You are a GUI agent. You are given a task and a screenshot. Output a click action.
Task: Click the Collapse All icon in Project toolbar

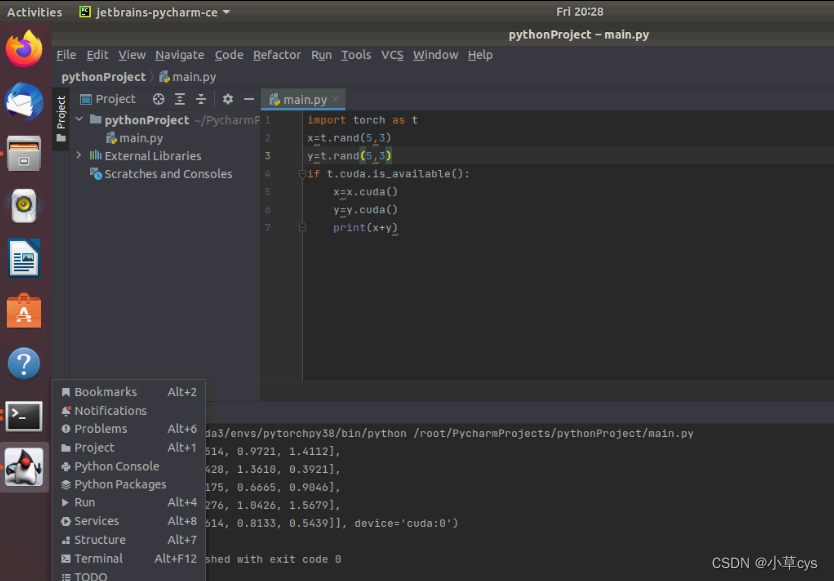coord(199,99)
